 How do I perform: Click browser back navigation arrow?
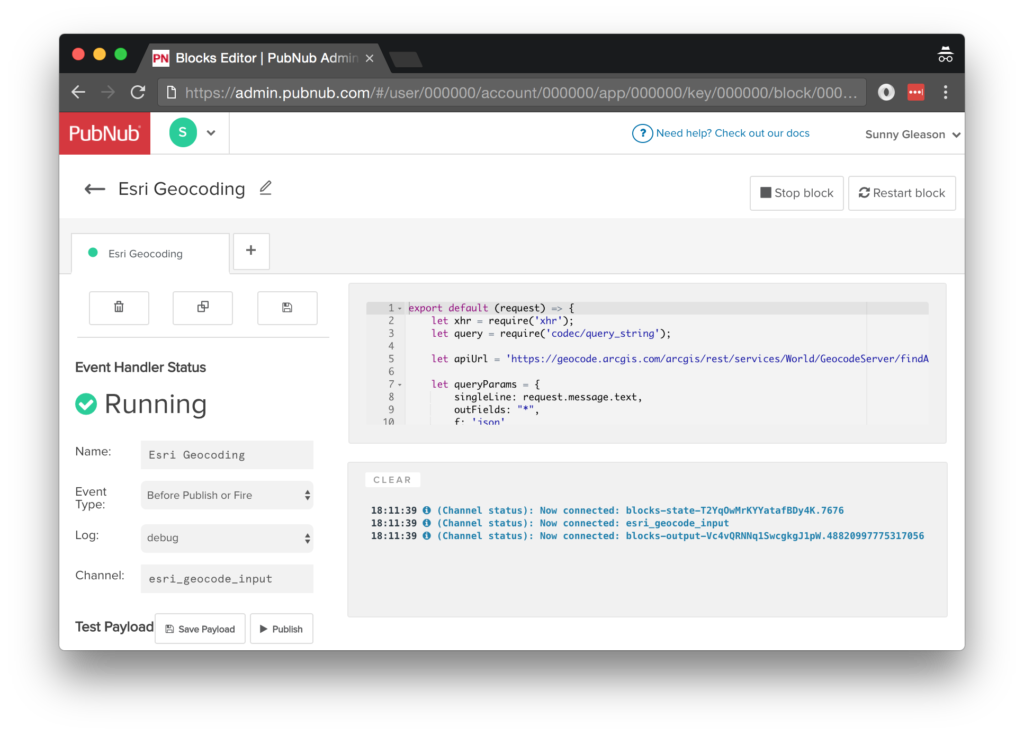78,92
